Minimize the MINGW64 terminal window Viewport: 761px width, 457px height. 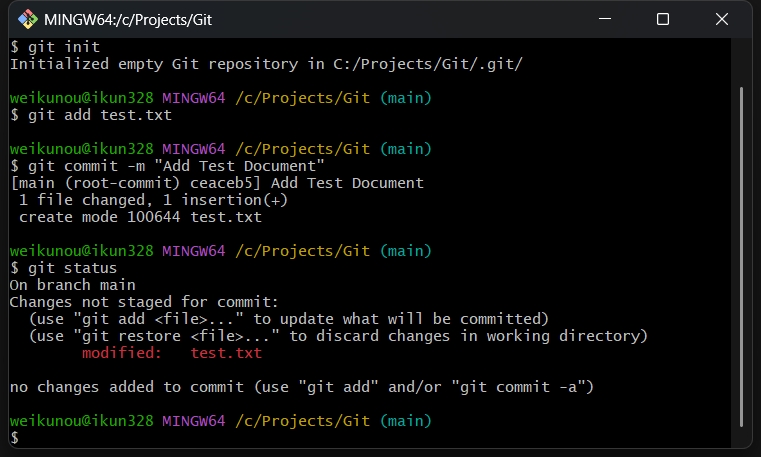[x=605, y=19]
